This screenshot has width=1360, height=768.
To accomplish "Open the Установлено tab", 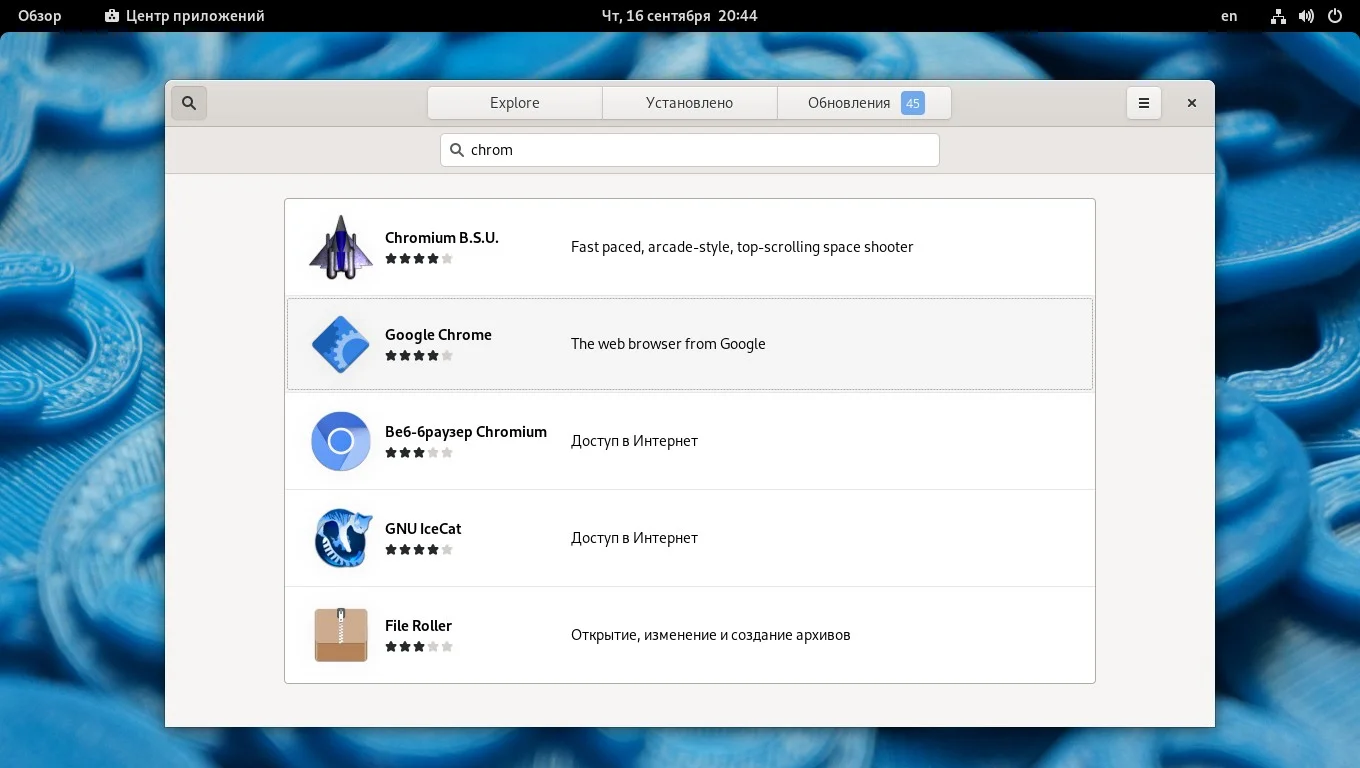I will (x=689, y=102).
